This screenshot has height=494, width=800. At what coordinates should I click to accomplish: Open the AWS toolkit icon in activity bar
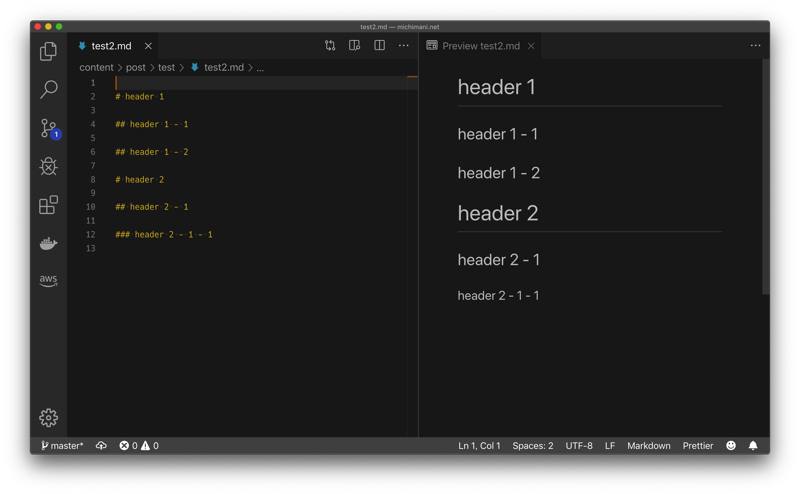48,280
